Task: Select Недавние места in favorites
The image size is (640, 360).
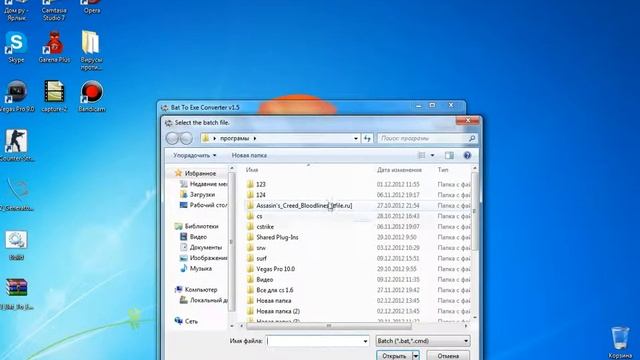Action: pos(203,184)
